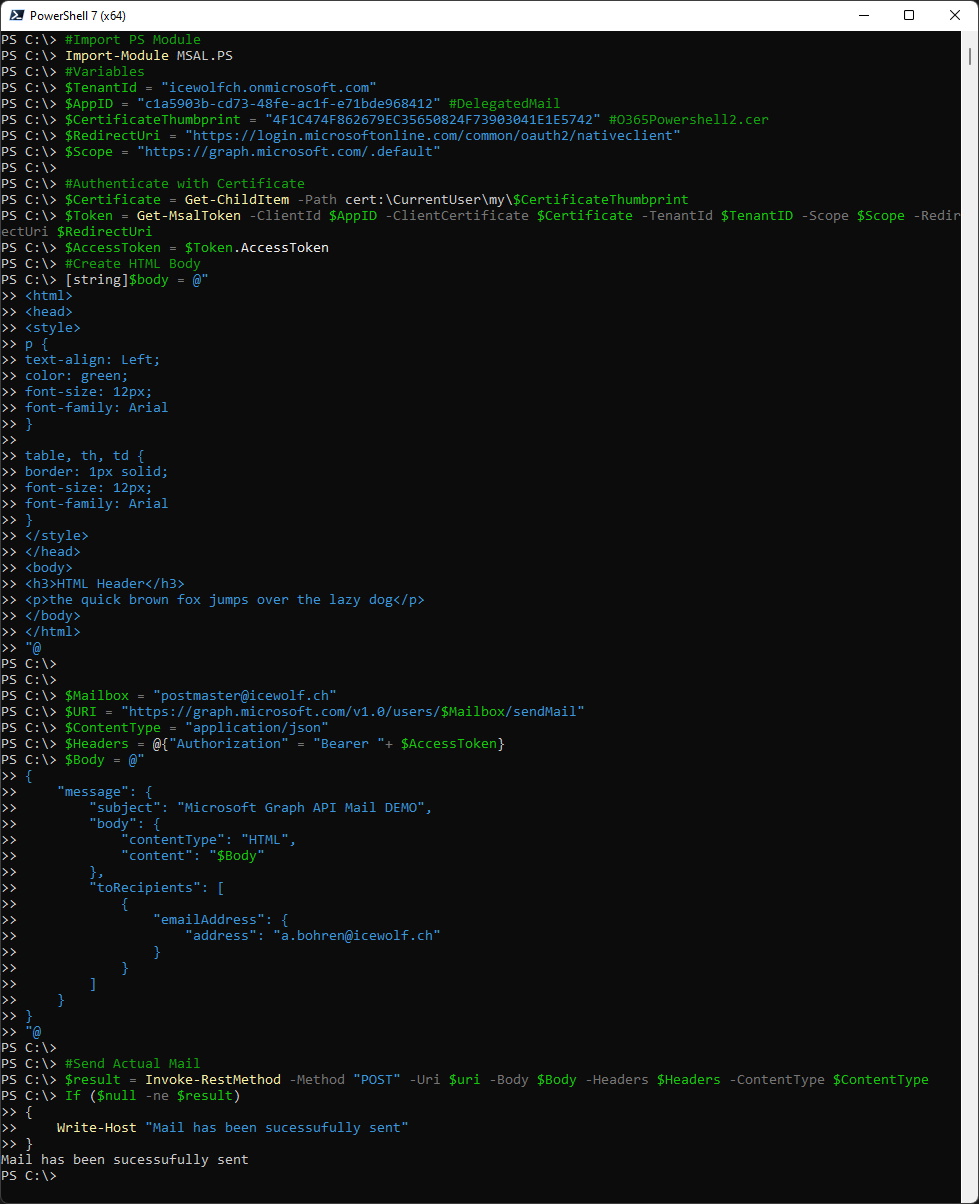
Task: Close the PowerShell 7 window
Action: (955, 15)
